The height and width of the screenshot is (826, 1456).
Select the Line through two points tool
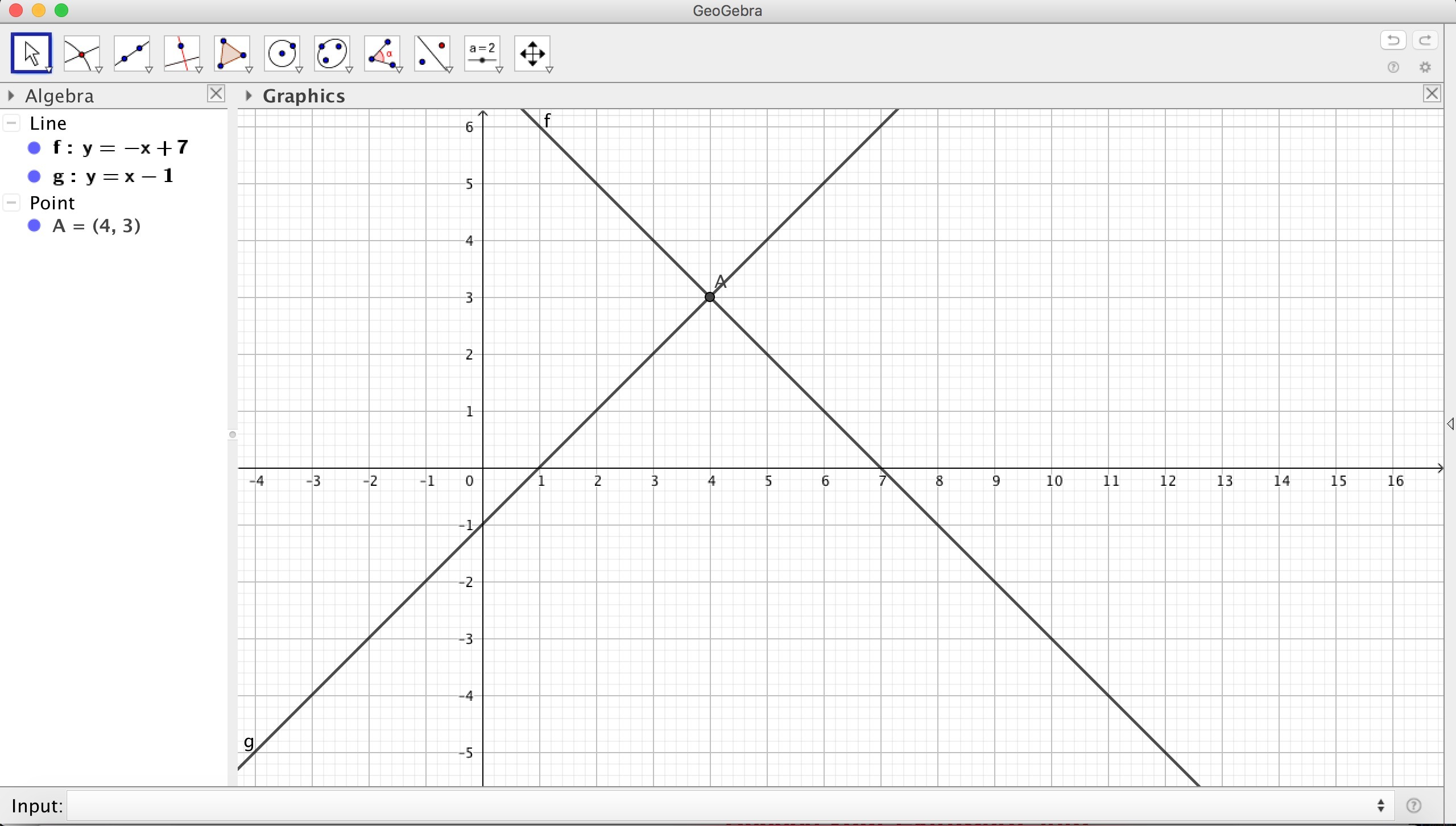[131, 53]
